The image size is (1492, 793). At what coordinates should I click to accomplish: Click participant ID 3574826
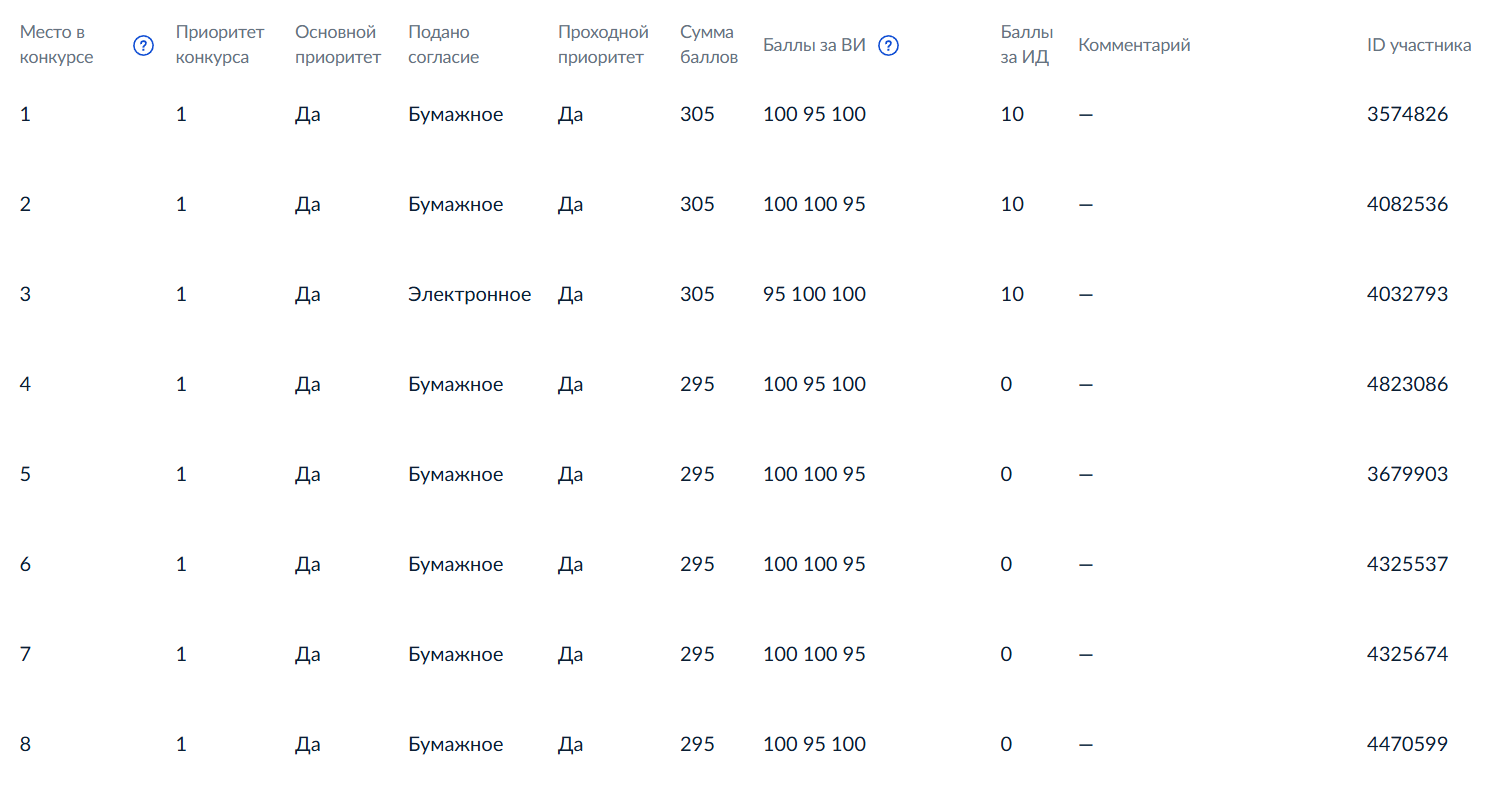tap(1407, 114)
